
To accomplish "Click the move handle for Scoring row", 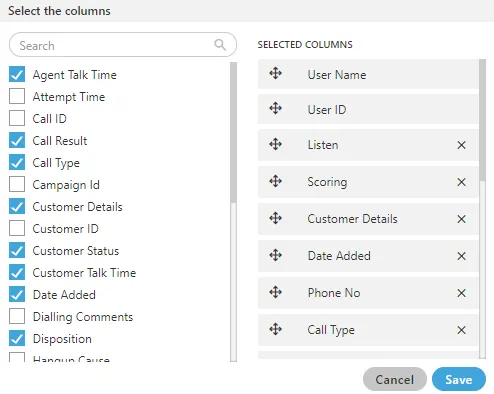I will (276, 181).
